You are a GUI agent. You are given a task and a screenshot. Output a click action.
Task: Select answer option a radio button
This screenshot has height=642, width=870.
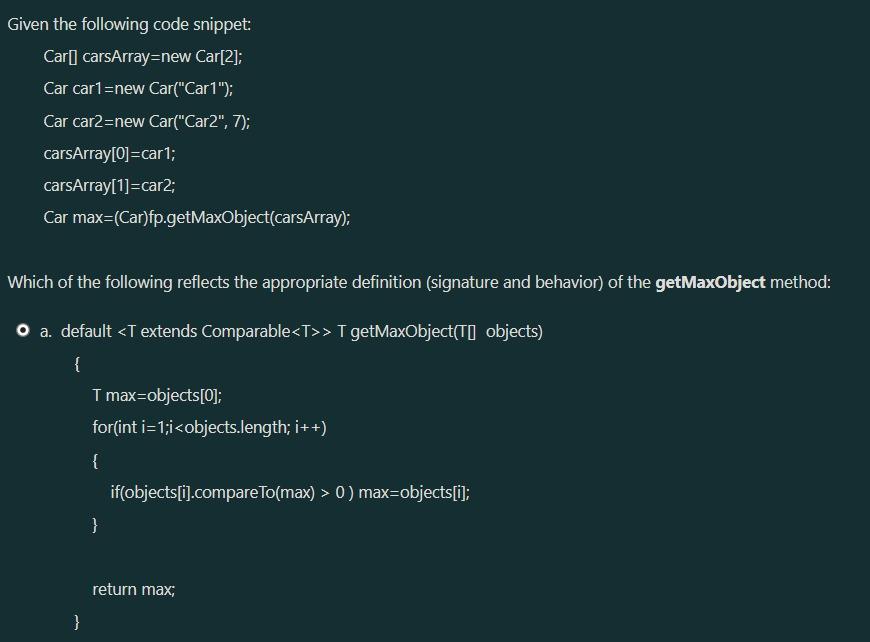pos(22,330)
